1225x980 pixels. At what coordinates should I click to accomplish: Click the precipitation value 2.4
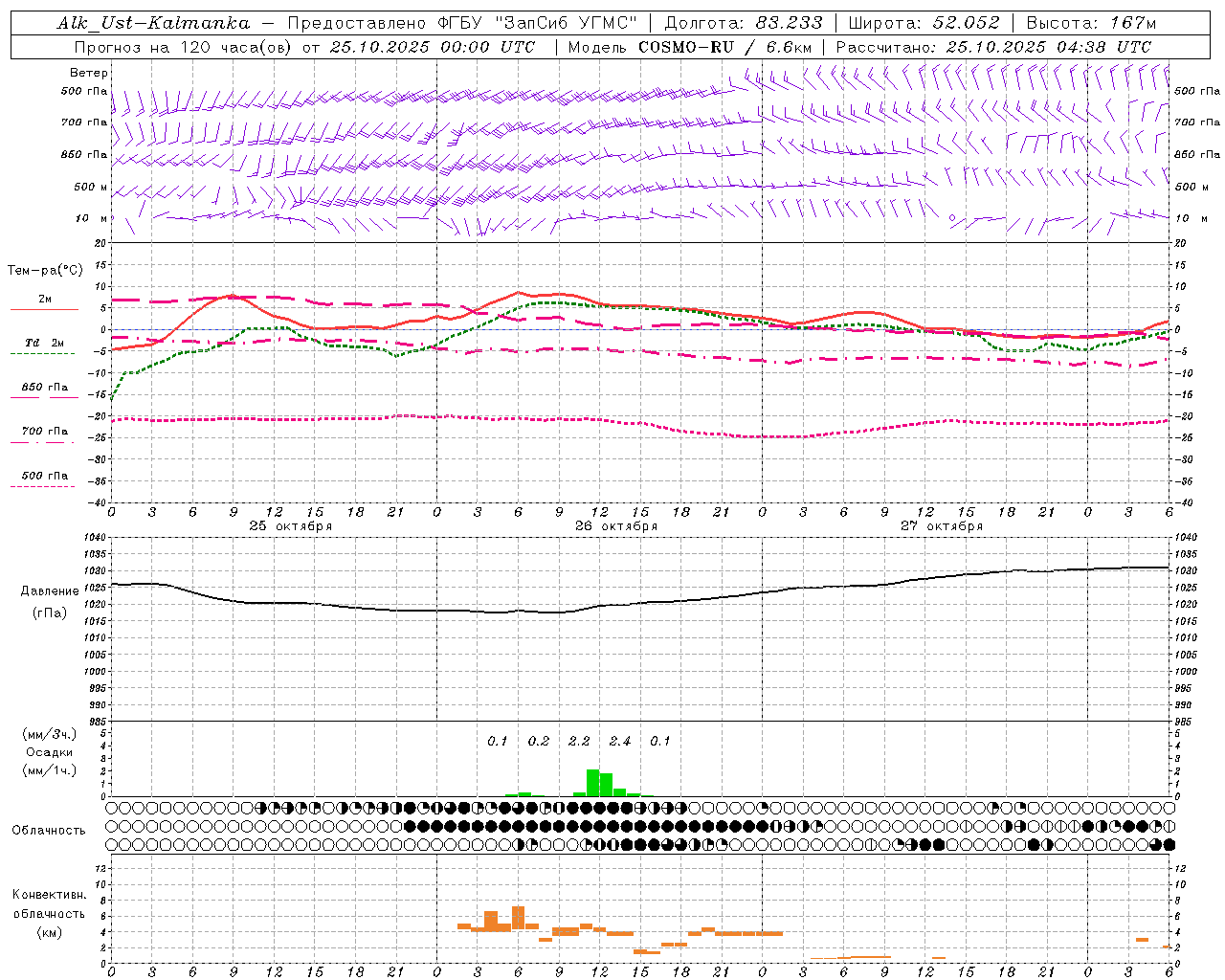[620, 742]
